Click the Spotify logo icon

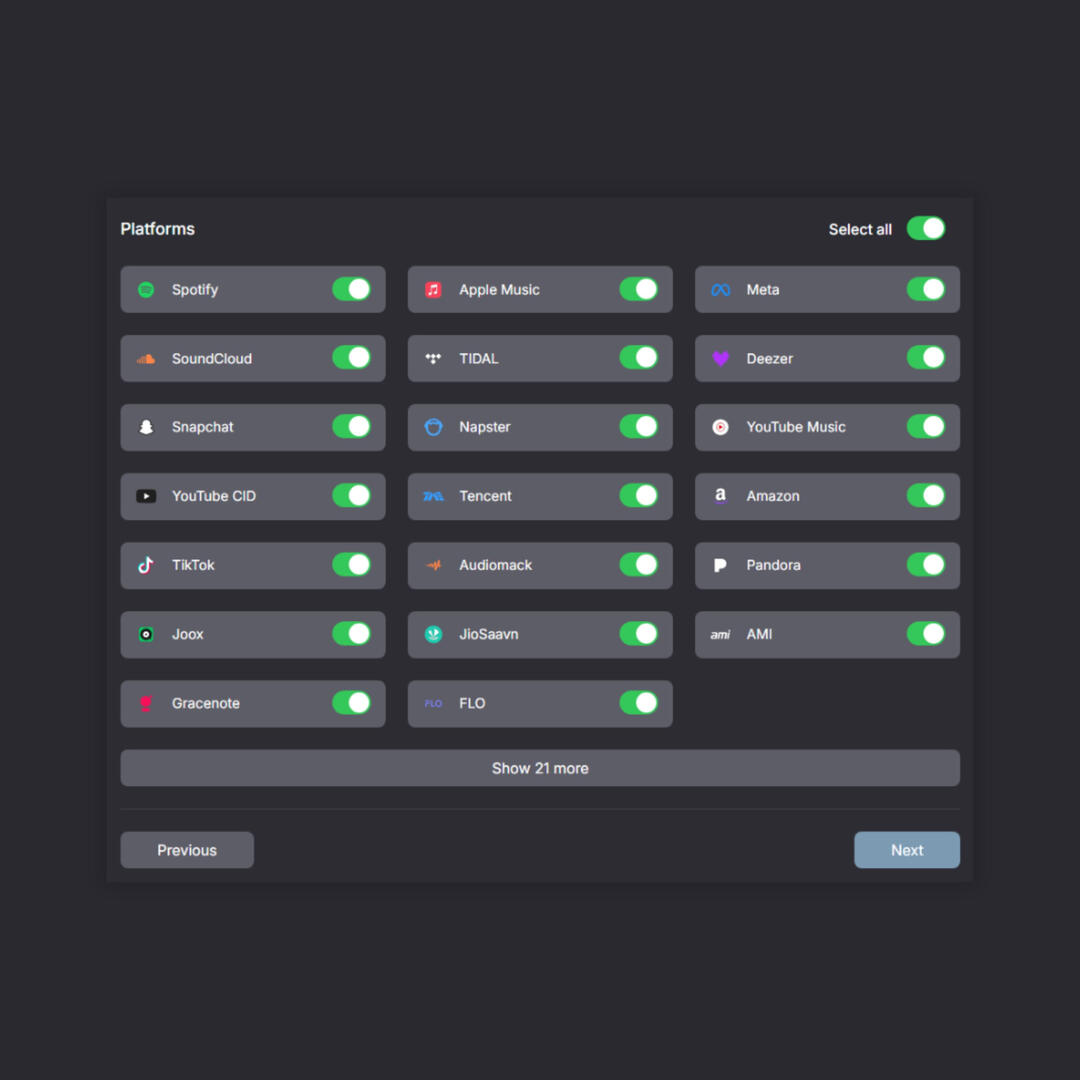(x=146, y=290)
